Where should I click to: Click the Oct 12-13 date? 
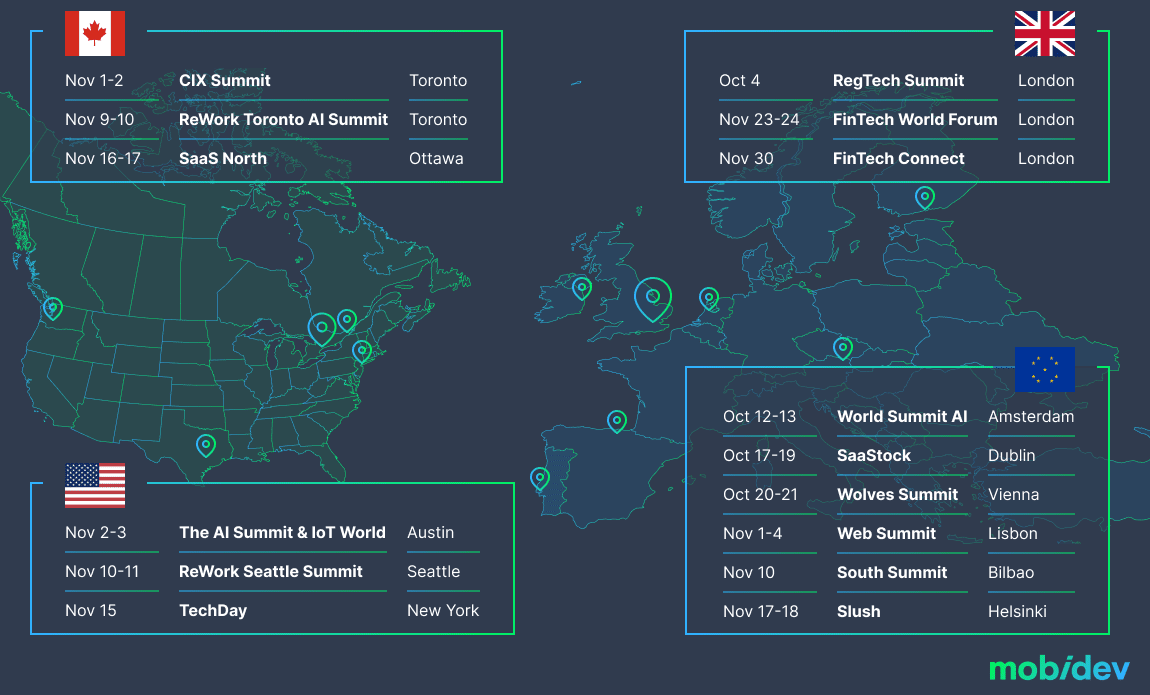tap(759, 416)
